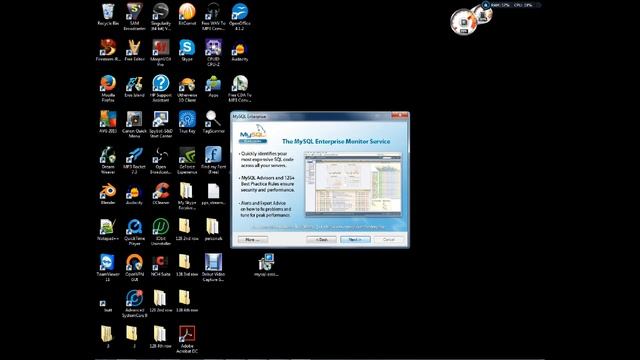The image size is (640, 360).
Task: Open the 128 3rd row folder
Action: click(x=187, y=265)
